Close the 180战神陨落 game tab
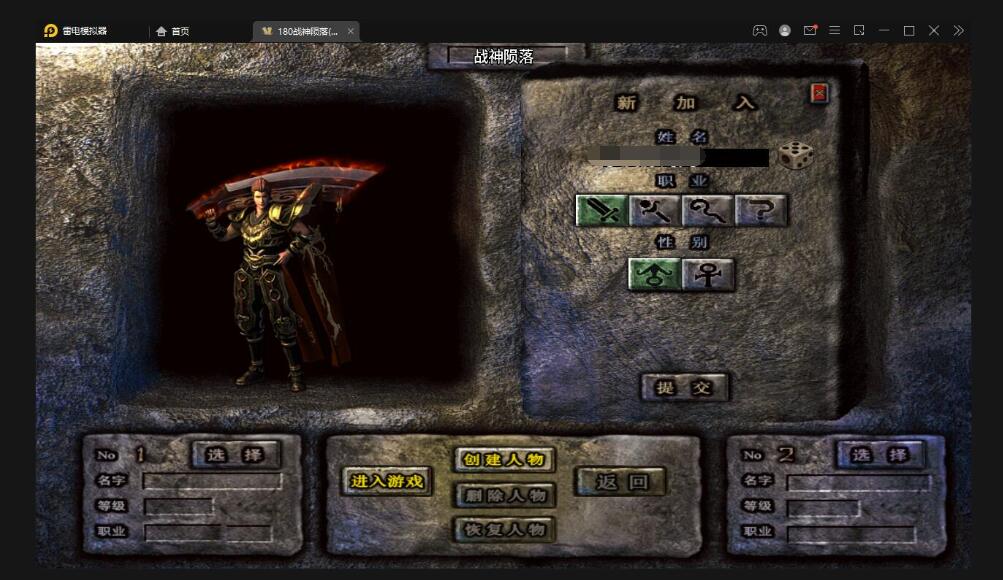This screenshot has height=580, width=1003. tap(351, 31)
